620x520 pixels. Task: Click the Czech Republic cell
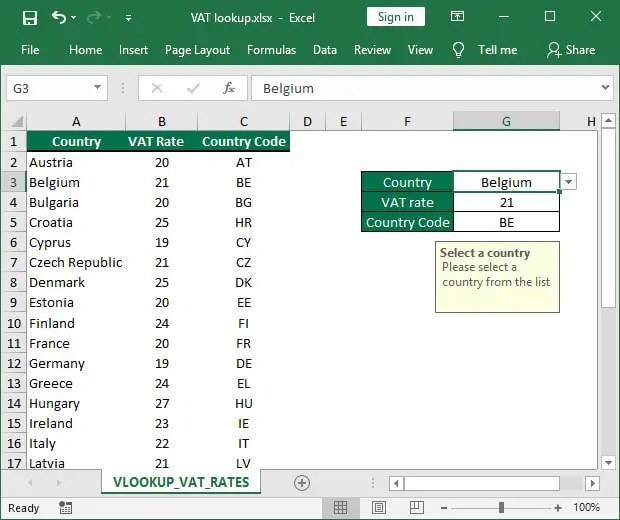(x=76, y=263)
